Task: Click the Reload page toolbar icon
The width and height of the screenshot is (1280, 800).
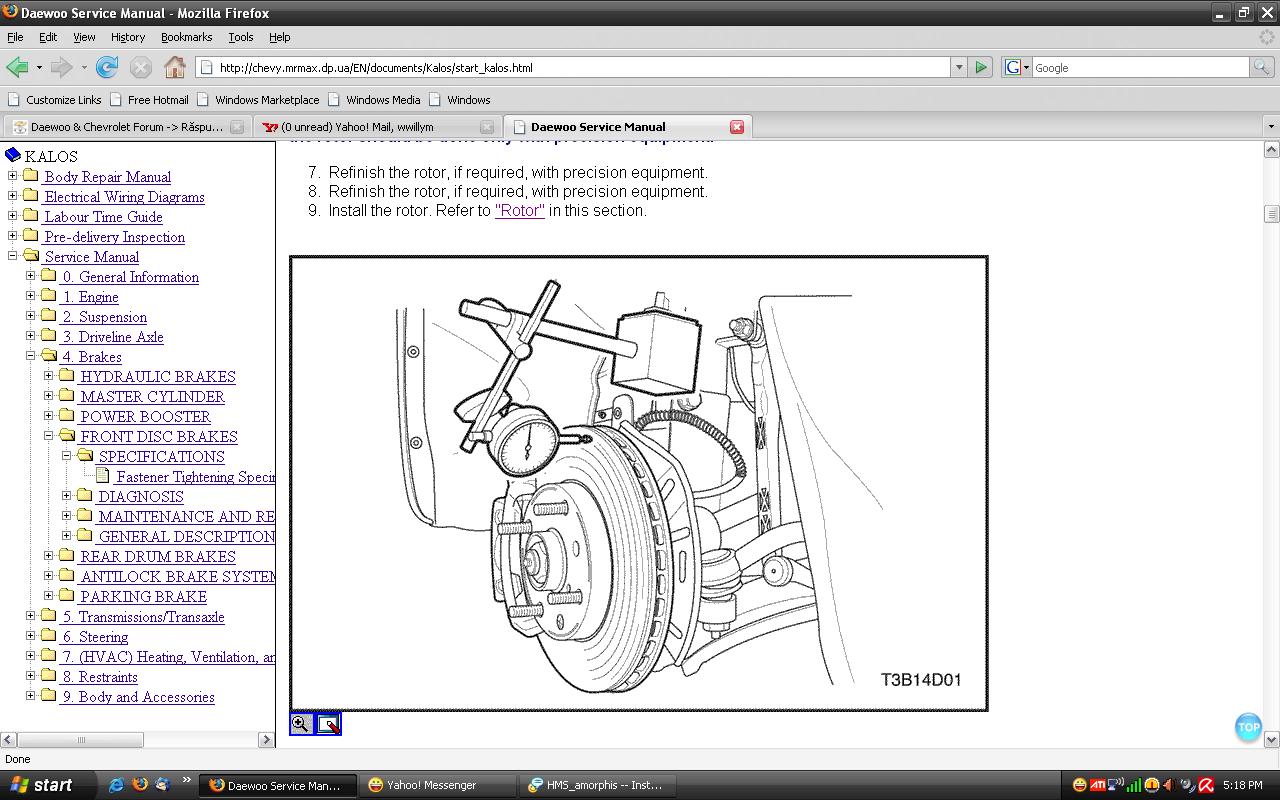Action: point(107,68)
